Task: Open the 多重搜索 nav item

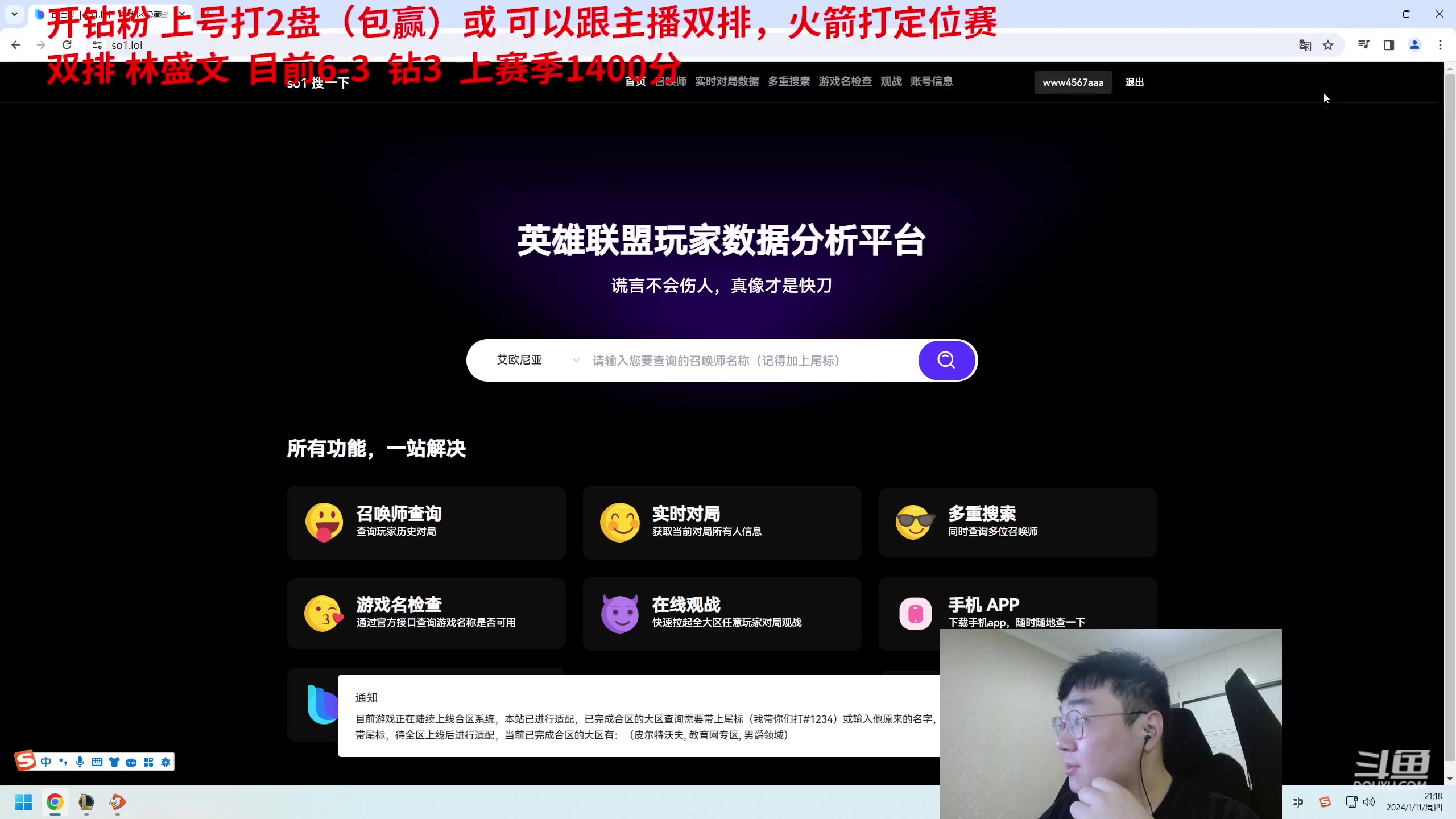Action: (789, 81)
